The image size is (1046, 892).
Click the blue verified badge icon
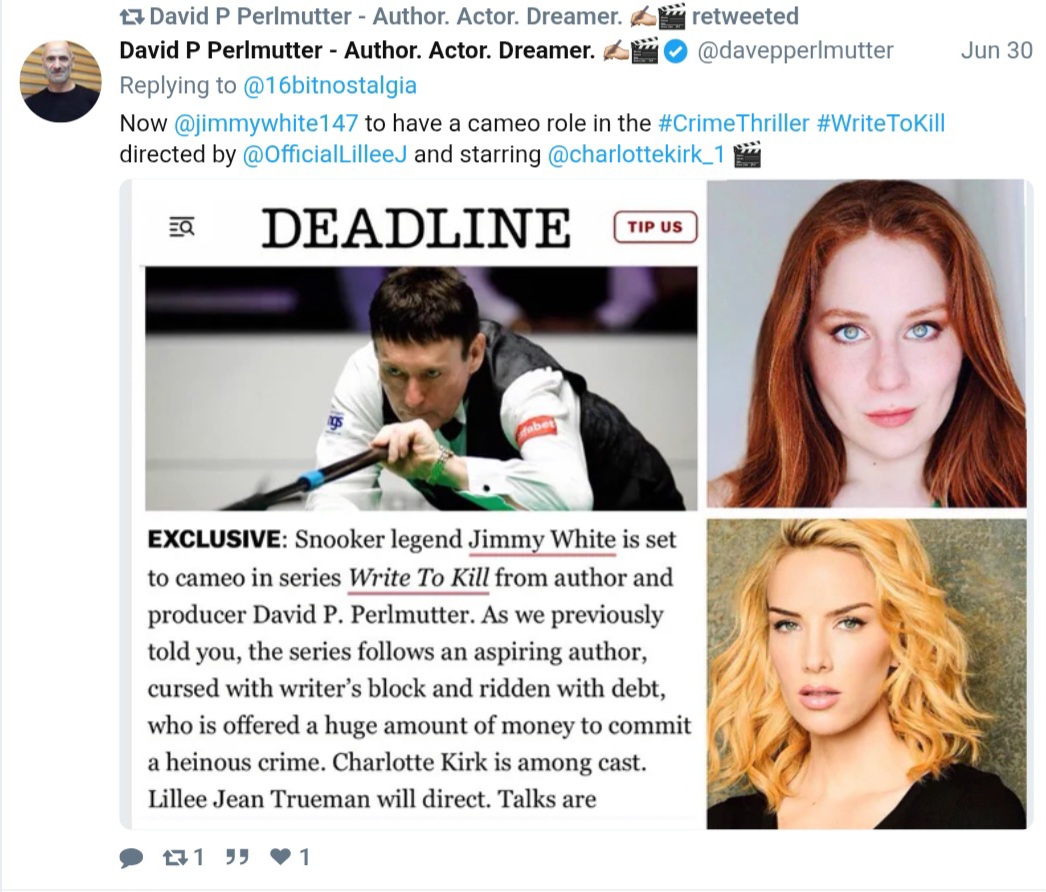point(676,51)
